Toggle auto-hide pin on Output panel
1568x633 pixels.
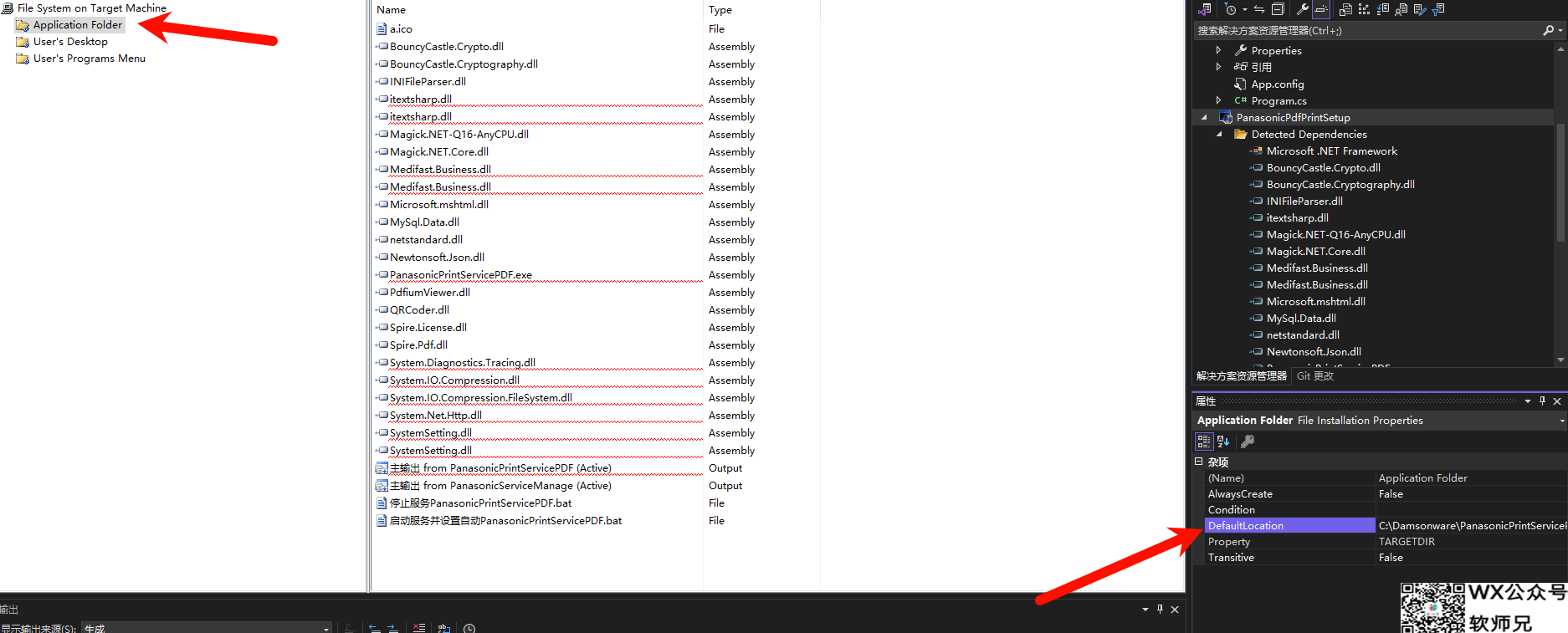(1160, 610)
